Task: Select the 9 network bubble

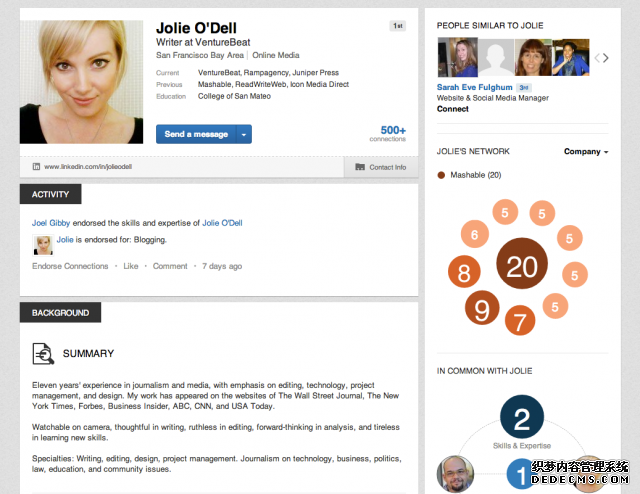Action: tap(482, 308)
